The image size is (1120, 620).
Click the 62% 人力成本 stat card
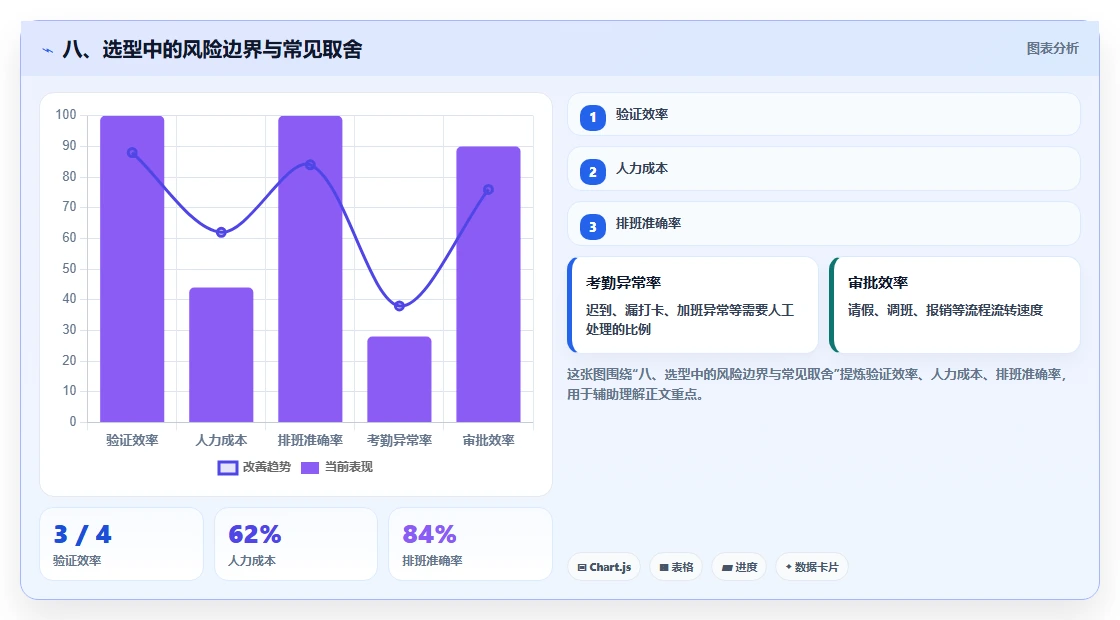click(x=296, y=544)
